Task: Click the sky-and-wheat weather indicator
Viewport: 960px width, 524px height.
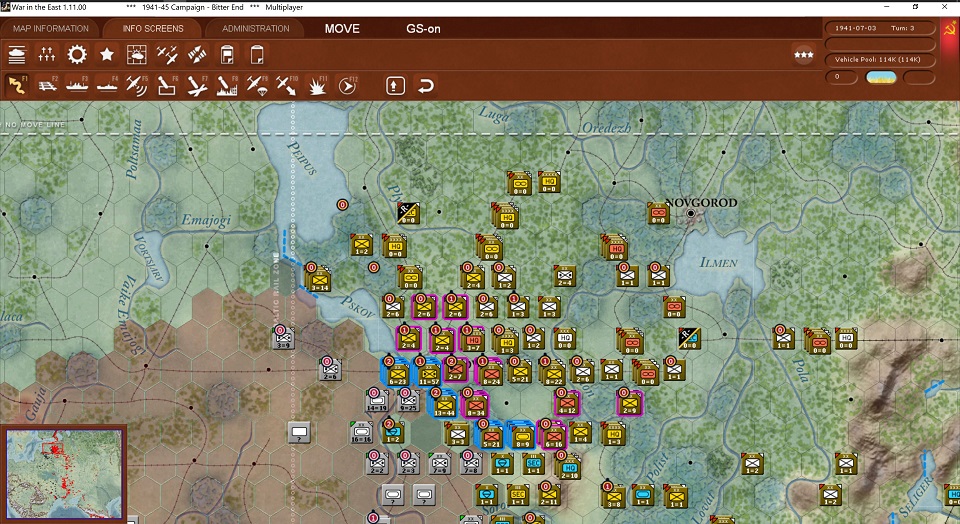Action: pyautogui.click(x=881, y=77)
